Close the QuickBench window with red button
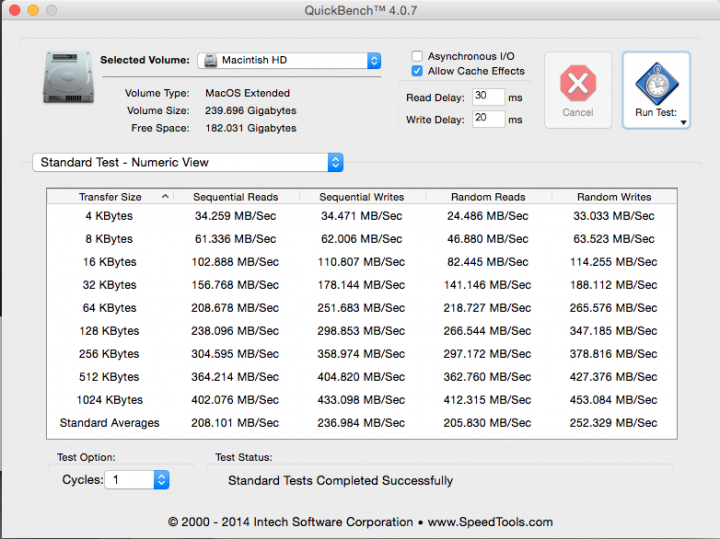 tap(14, 10)
